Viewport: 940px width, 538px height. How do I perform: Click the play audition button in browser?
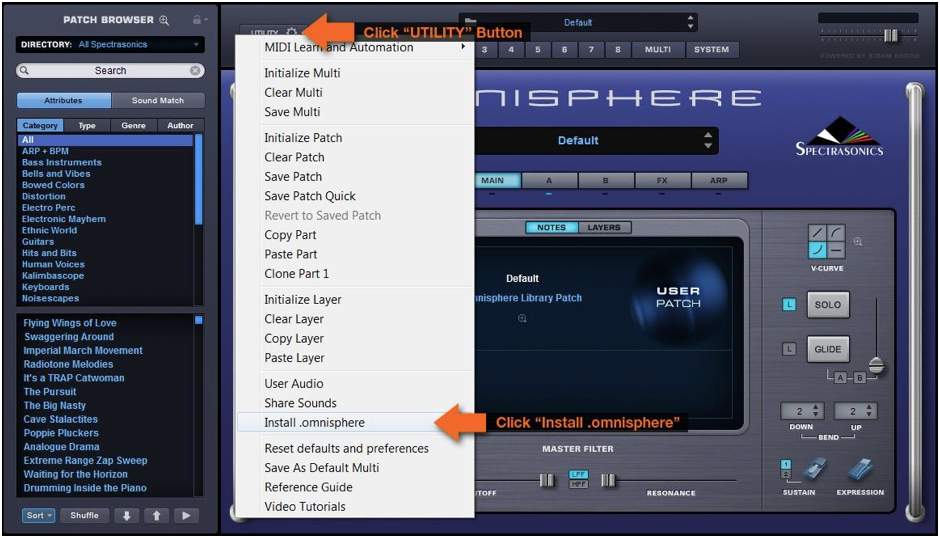pyautogui.click(x=186, y=515)
